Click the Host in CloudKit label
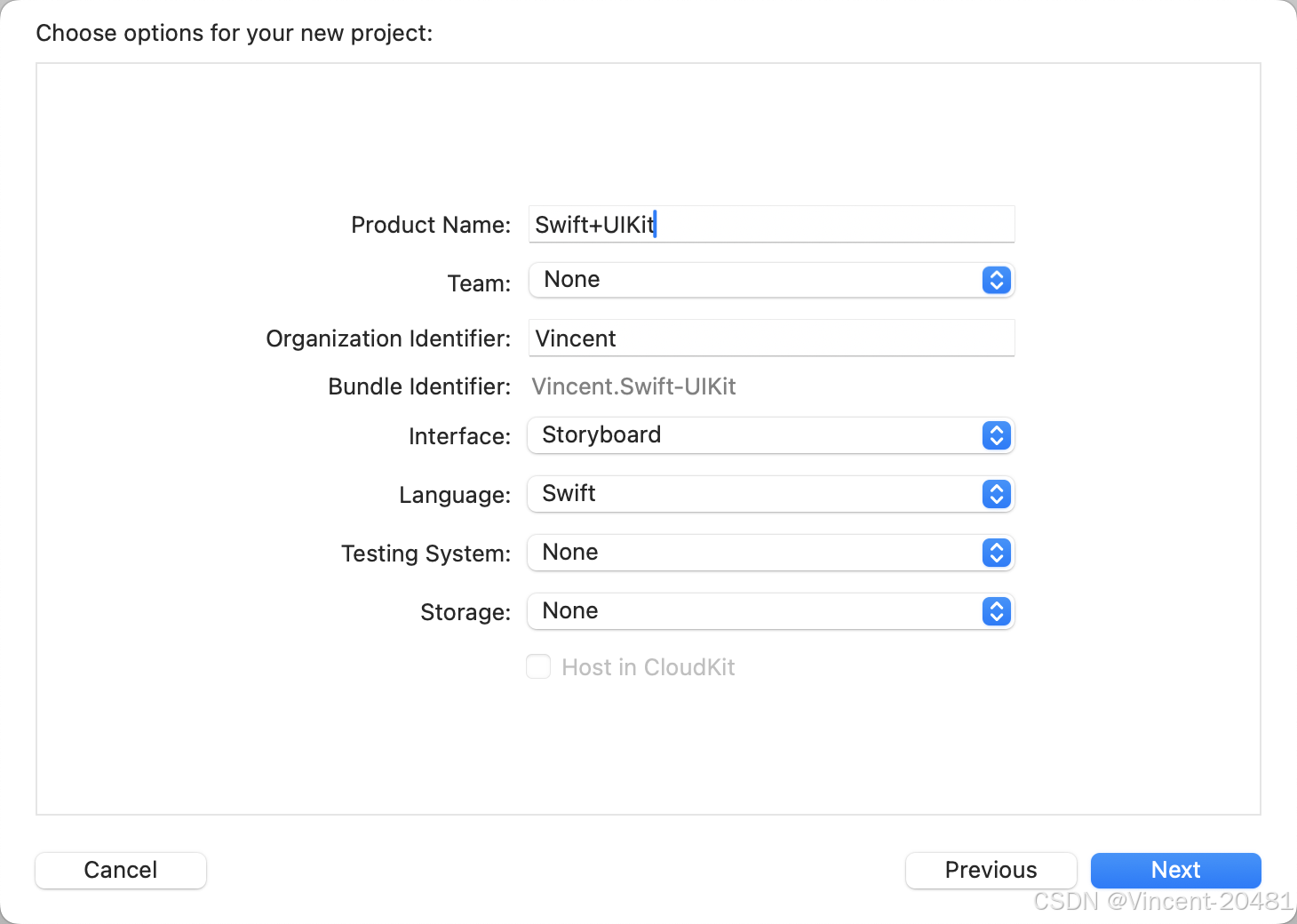Image resolution: width=1297 pixels, height=924 pixels. pos(648,667)
